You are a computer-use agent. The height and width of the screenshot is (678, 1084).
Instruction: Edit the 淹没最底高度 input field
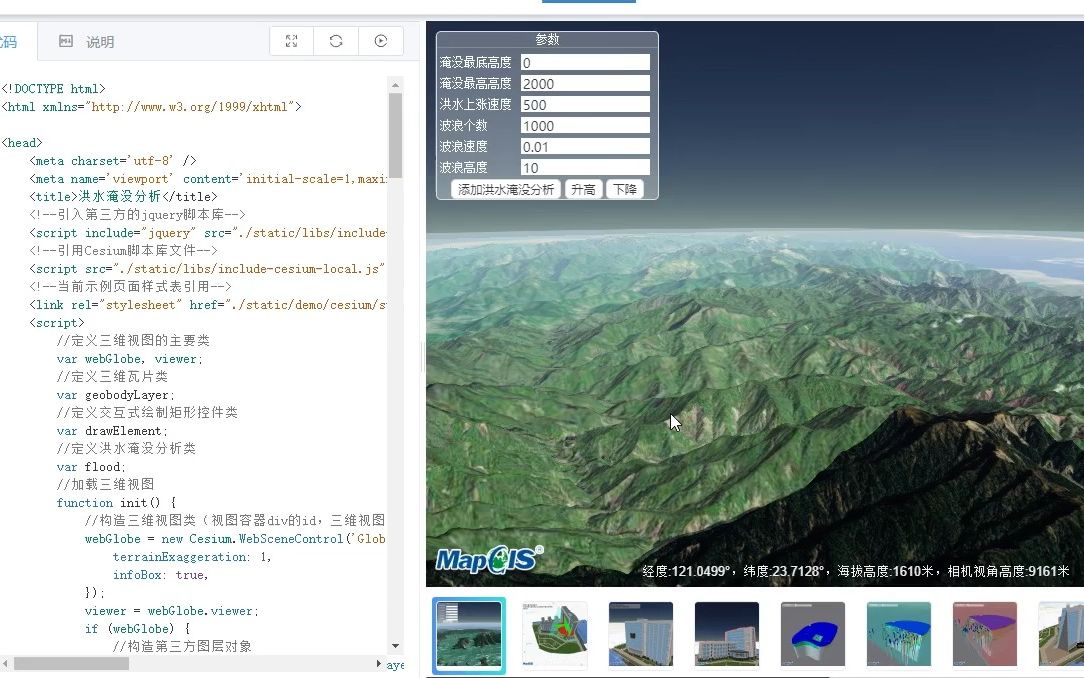584,61
